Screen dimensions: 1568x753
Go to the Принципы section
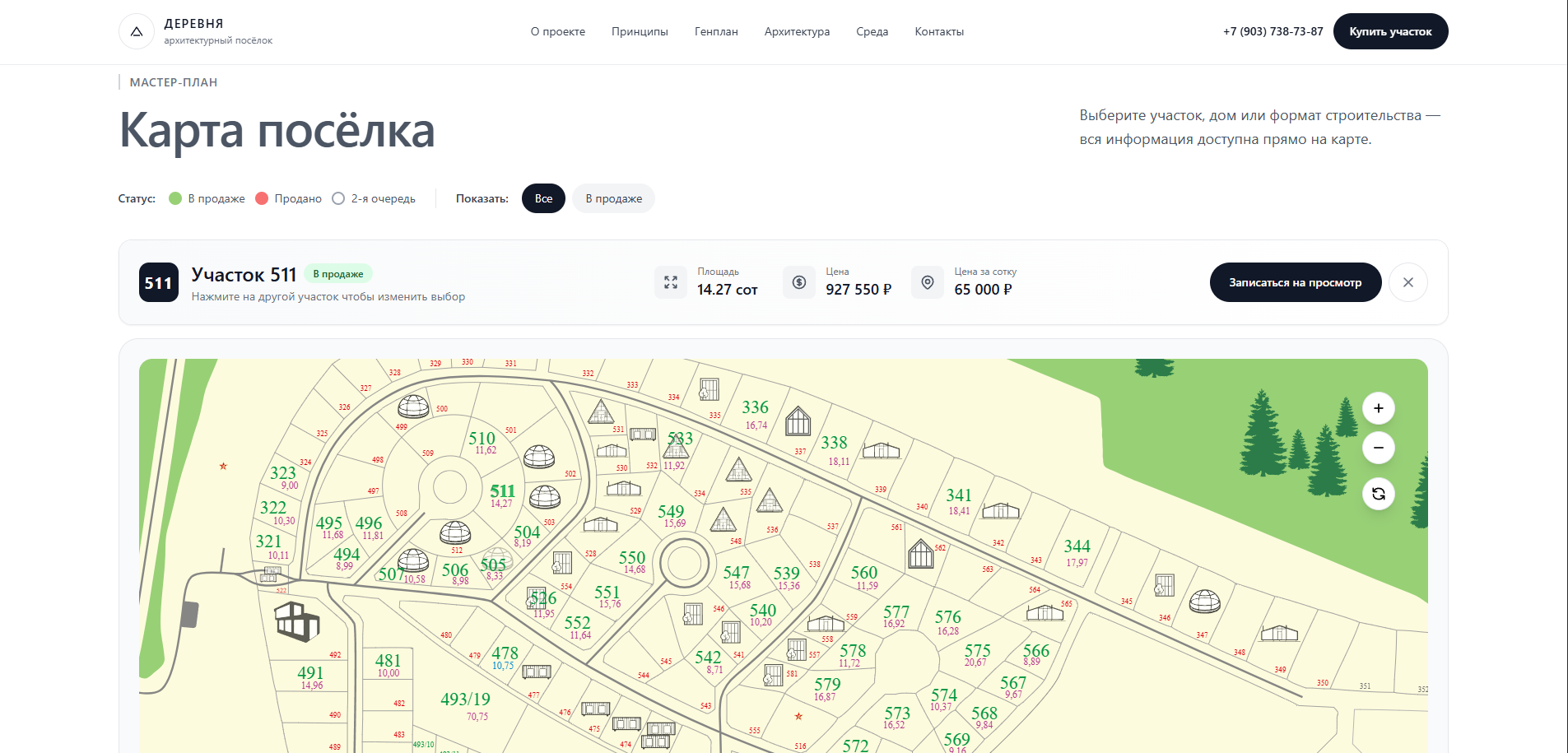(x=640, y=31)
